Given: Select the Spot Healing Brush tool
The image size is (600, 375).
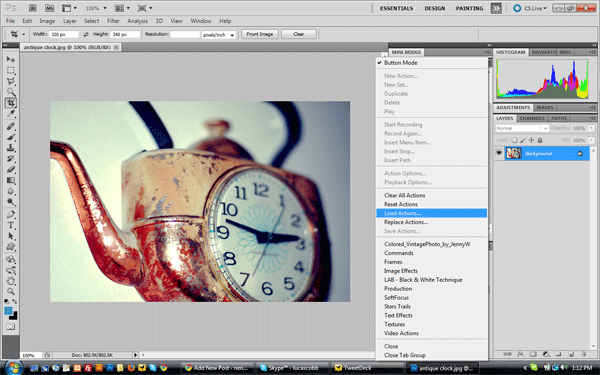Looking at the screenshot, I should (11, 126).
